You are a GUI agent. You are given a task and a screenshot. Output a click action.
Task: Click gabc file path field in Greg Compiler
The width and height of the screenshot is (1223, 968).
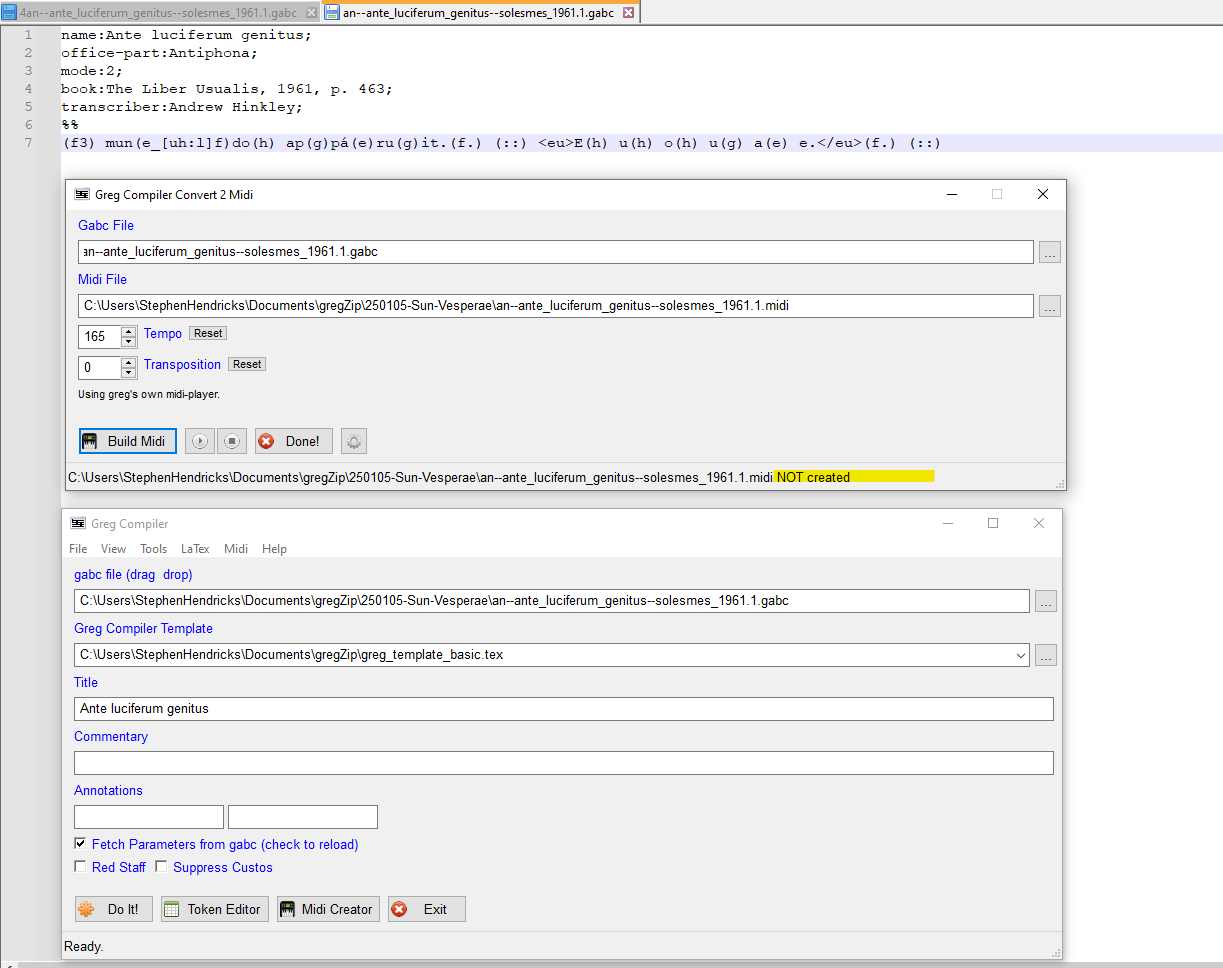552,601
